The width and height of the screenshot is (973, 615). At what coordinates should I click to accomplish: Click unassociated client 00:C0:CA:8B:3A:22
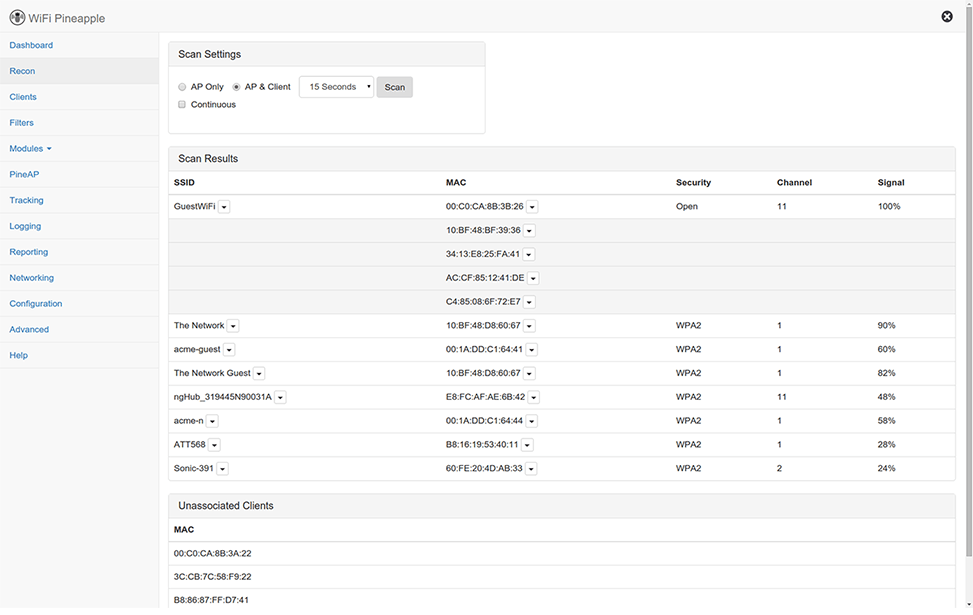212,554
